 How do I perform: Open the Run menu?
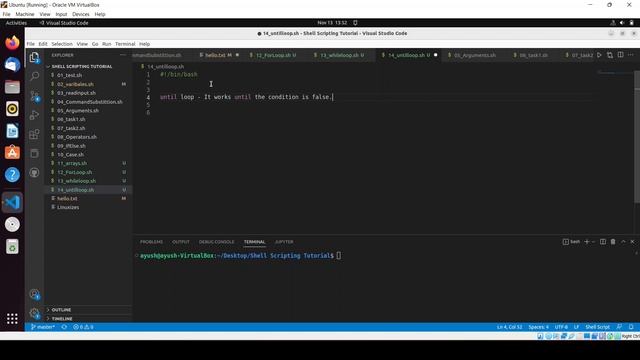(107, 44)
